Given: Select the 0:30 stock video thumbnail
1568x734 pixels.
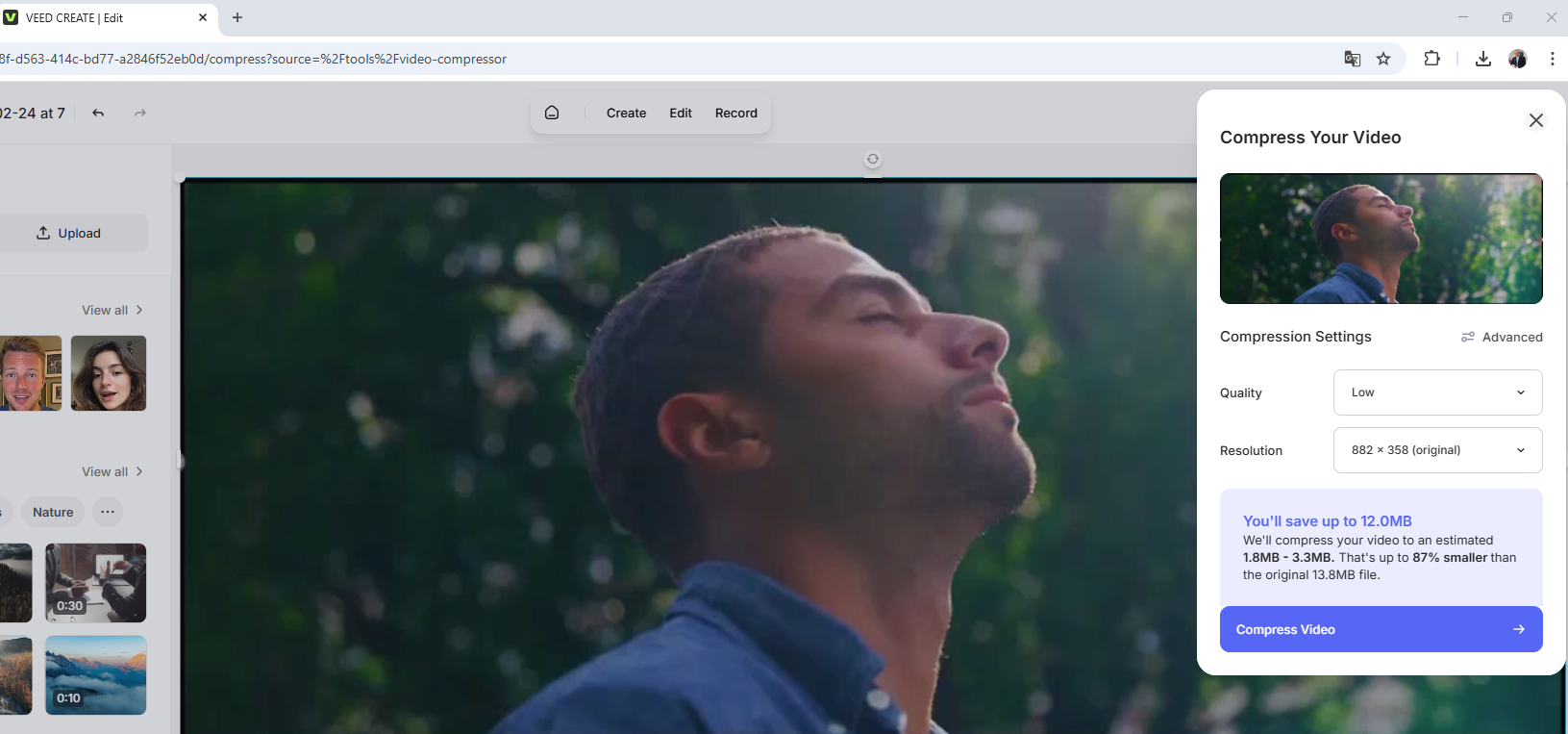Looking at the screenshot, I should tap(96, 583).
